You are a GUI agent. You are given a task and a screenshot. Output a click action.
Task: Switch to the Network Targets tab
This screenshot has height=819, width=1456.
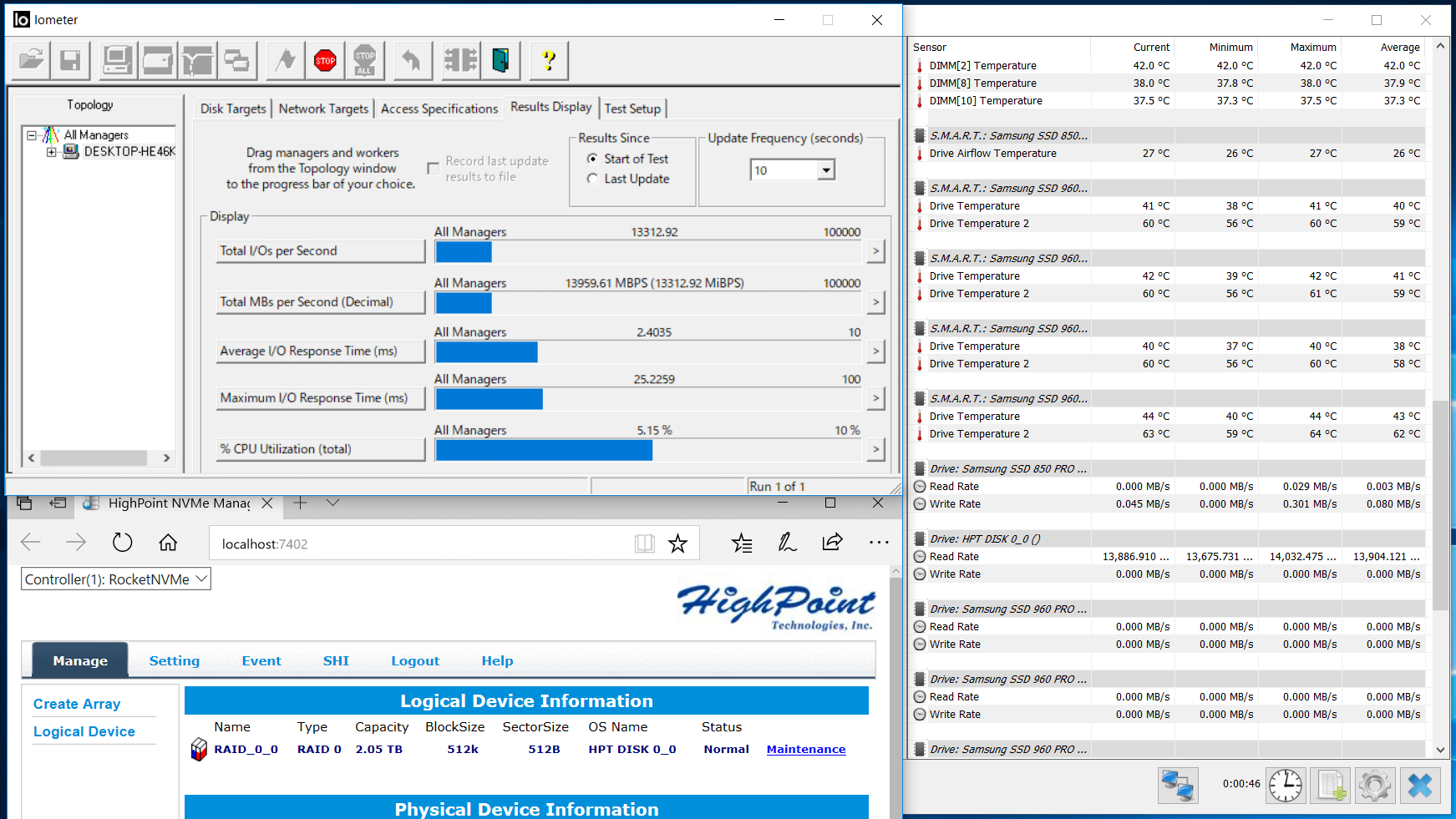(x=323, y=109)
